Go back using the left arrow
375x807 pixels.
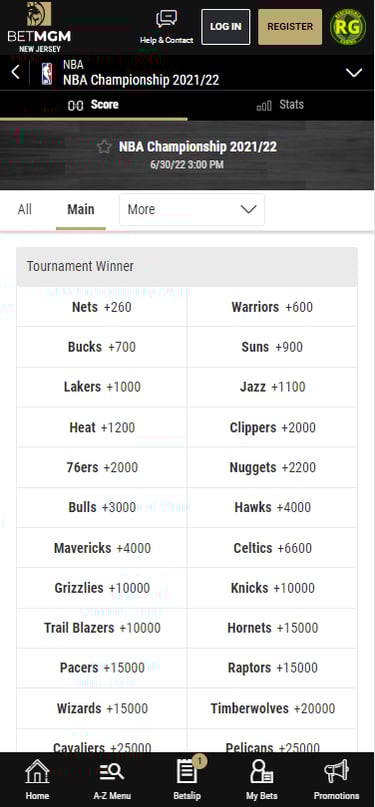(x=16, y=73)
